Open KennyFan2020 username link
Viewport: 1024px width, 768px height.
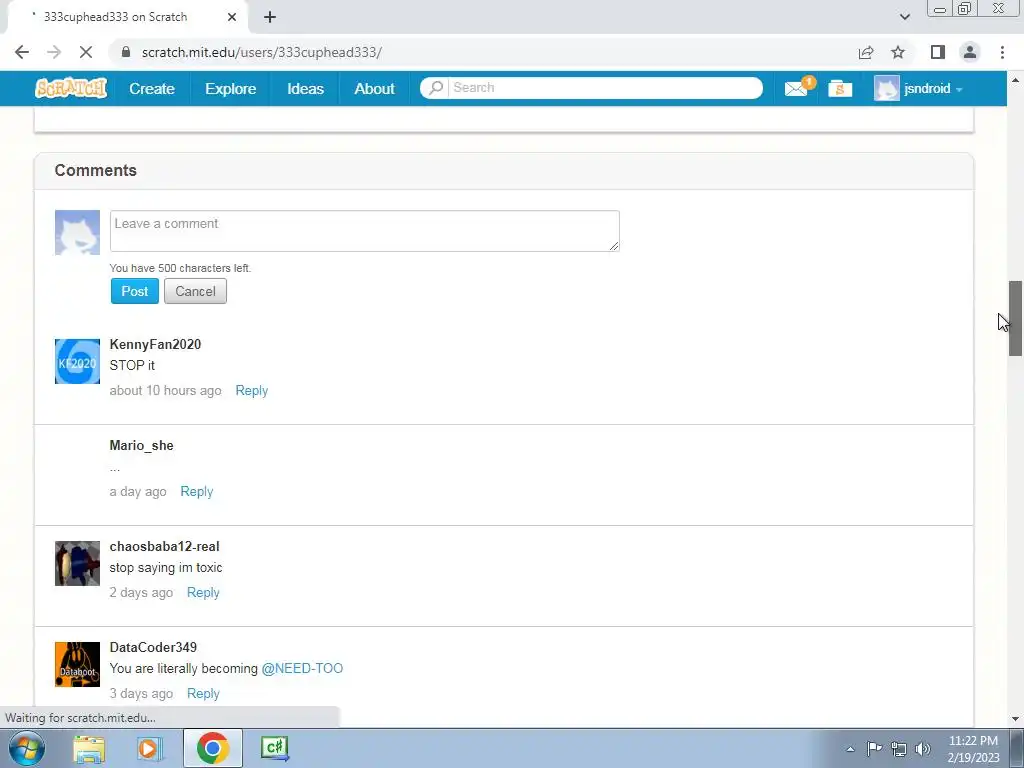point(155,344)
